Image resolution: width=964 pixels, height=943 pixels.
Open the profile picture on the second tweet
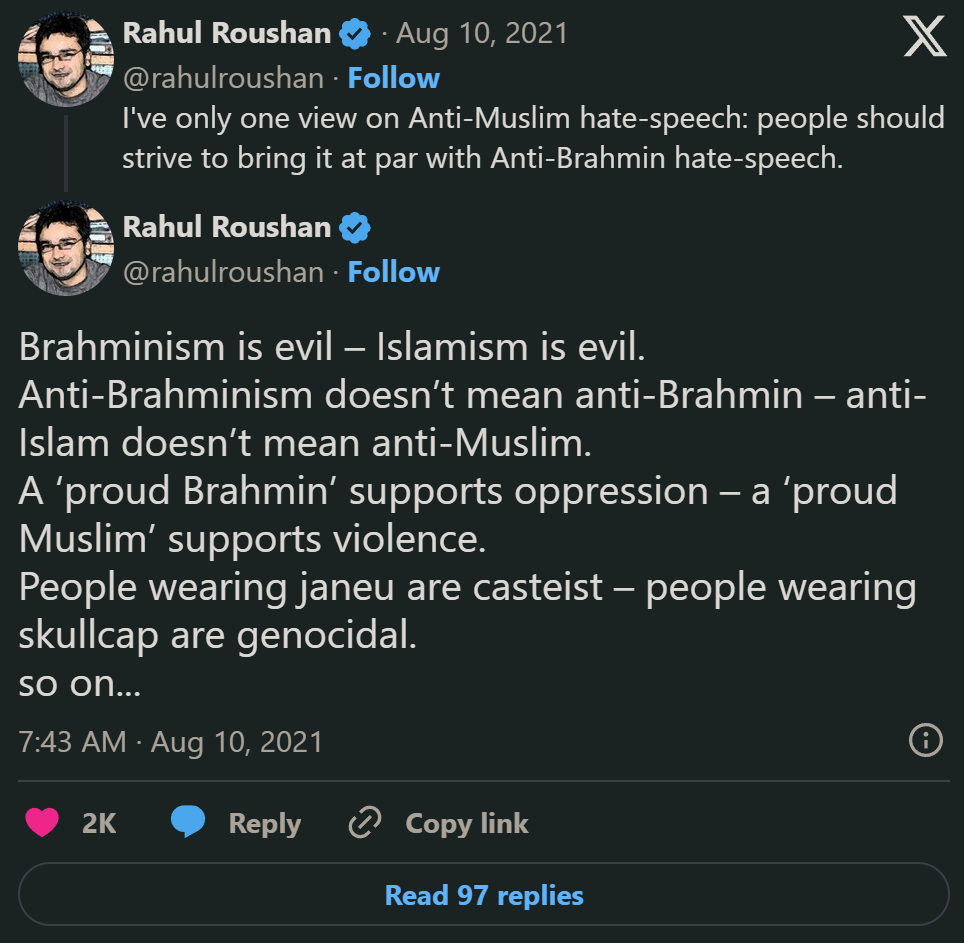point(64,247)
